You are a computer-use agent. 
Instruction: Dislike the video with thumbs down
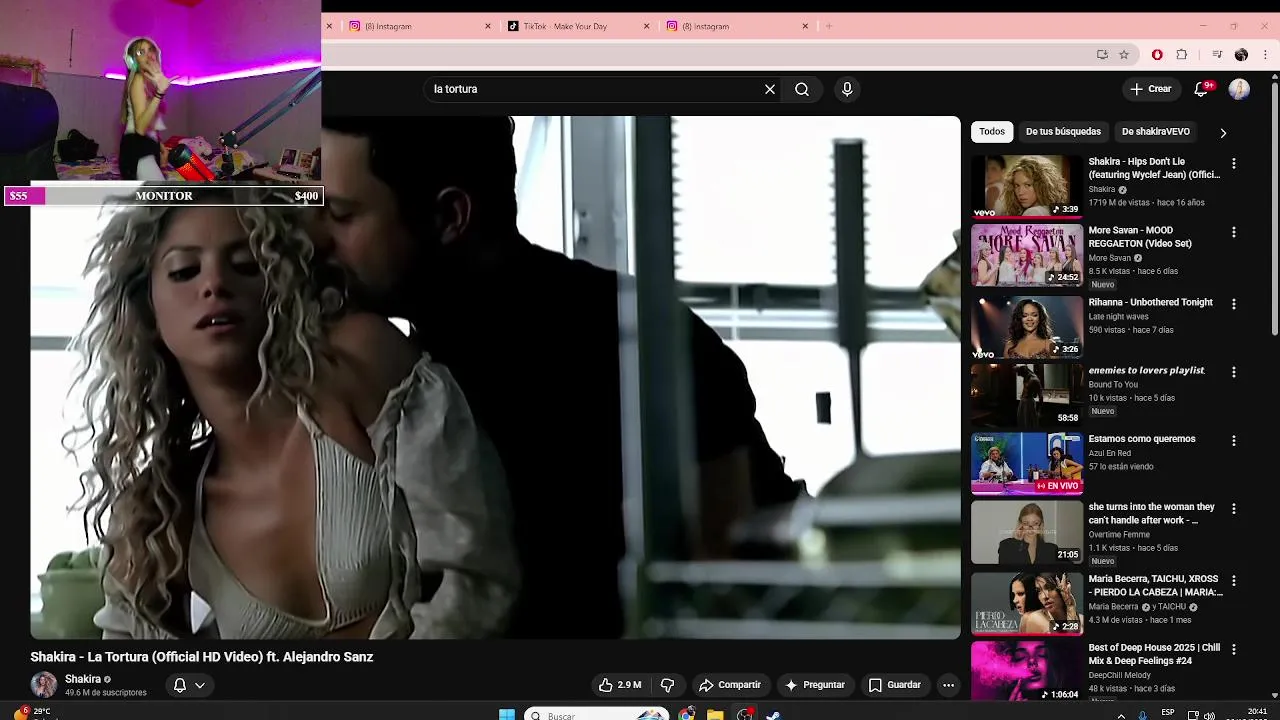click(x=667, y=685)
